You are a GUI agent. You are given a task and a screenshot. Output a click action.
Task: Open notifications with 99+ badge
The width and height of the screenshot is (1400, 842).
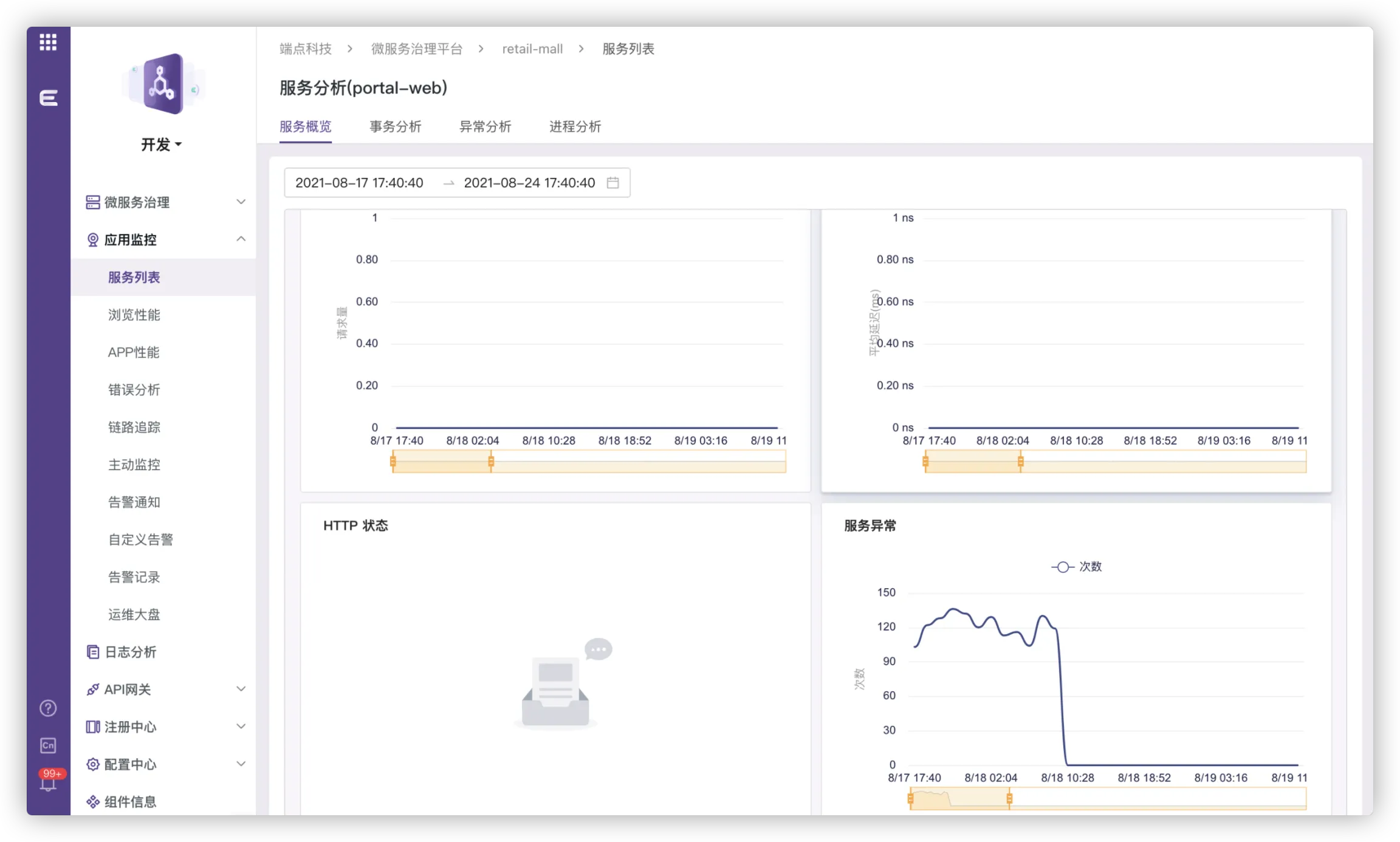(48, 783)
